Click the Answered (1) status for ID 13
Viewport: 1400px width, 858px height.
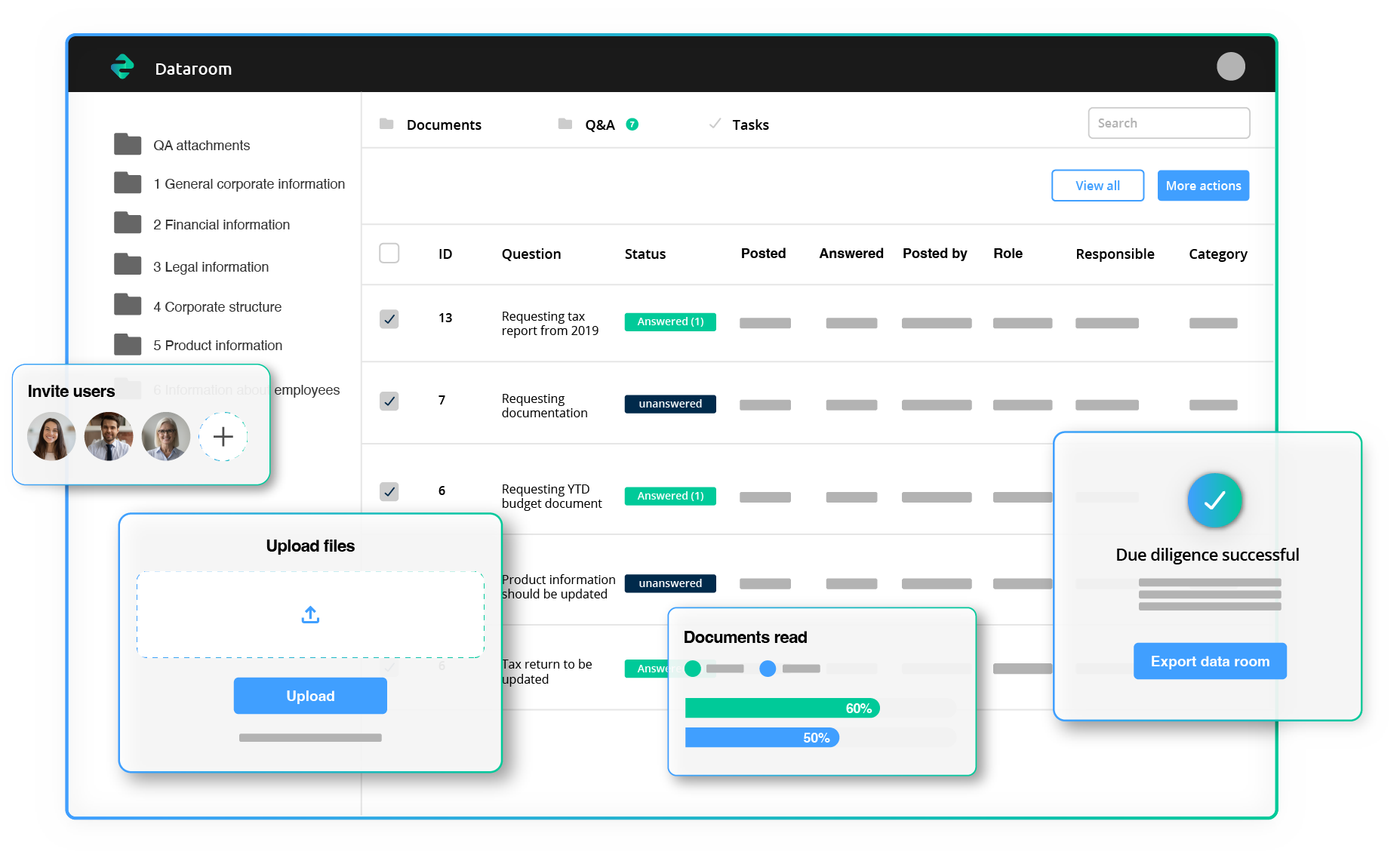click(x=670, y=321)
